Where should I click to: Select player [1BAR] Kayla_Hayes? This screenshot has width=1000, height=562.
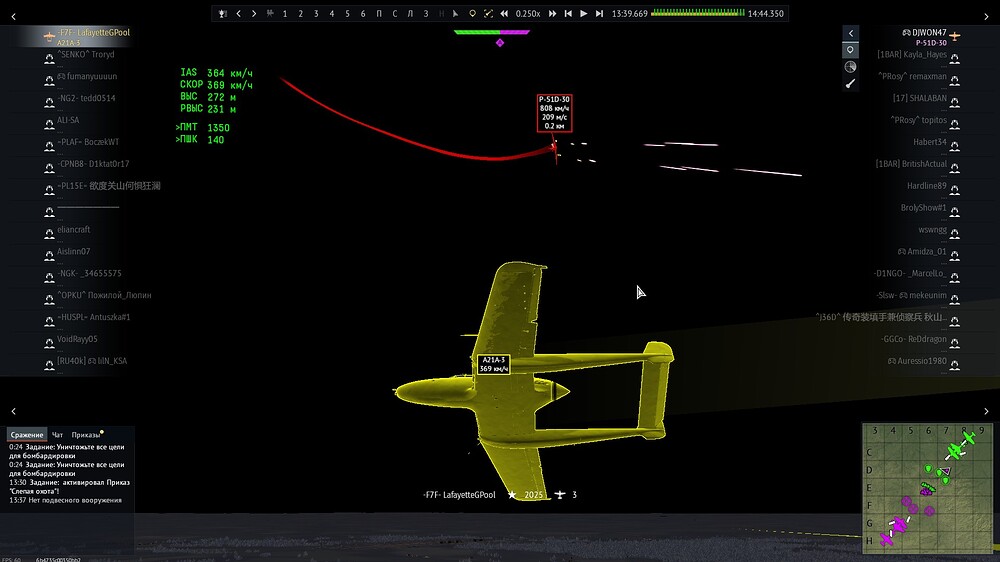tap(911, 54)
